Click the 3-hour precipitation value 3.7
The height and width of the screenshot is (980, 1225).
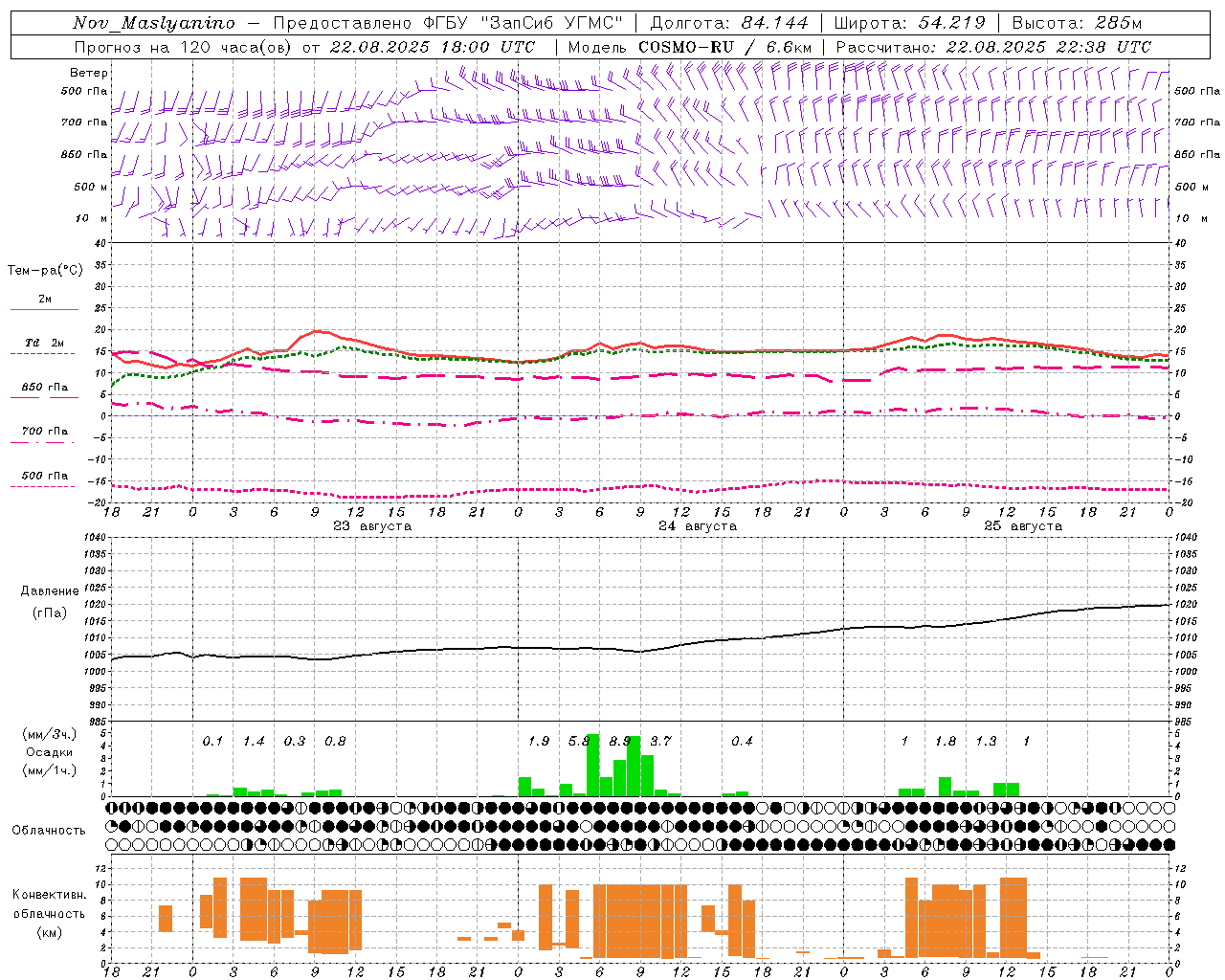660,741
